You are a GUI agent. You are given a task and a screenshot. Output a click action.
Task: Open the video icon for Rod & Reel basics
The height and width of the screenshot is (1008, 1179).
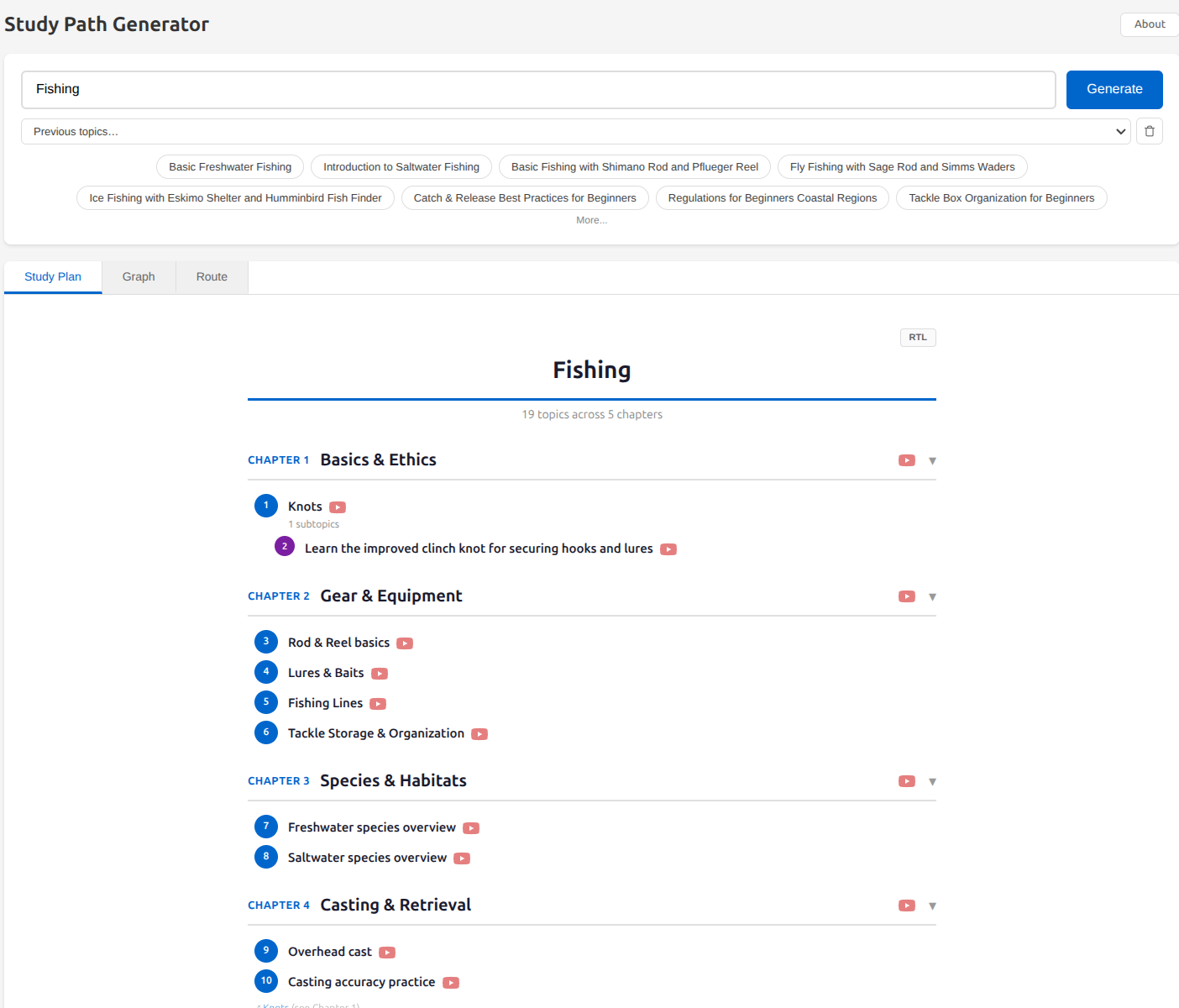coord(405,643)
